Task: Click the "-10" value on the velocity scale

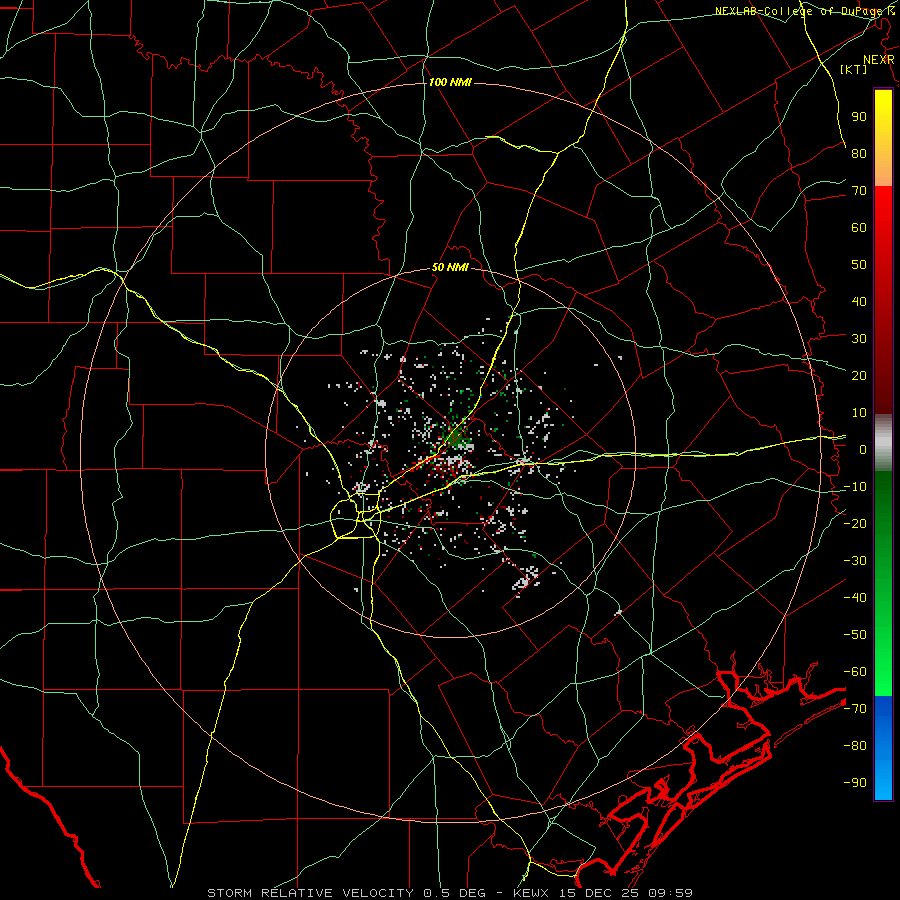Action: (855, 487)
